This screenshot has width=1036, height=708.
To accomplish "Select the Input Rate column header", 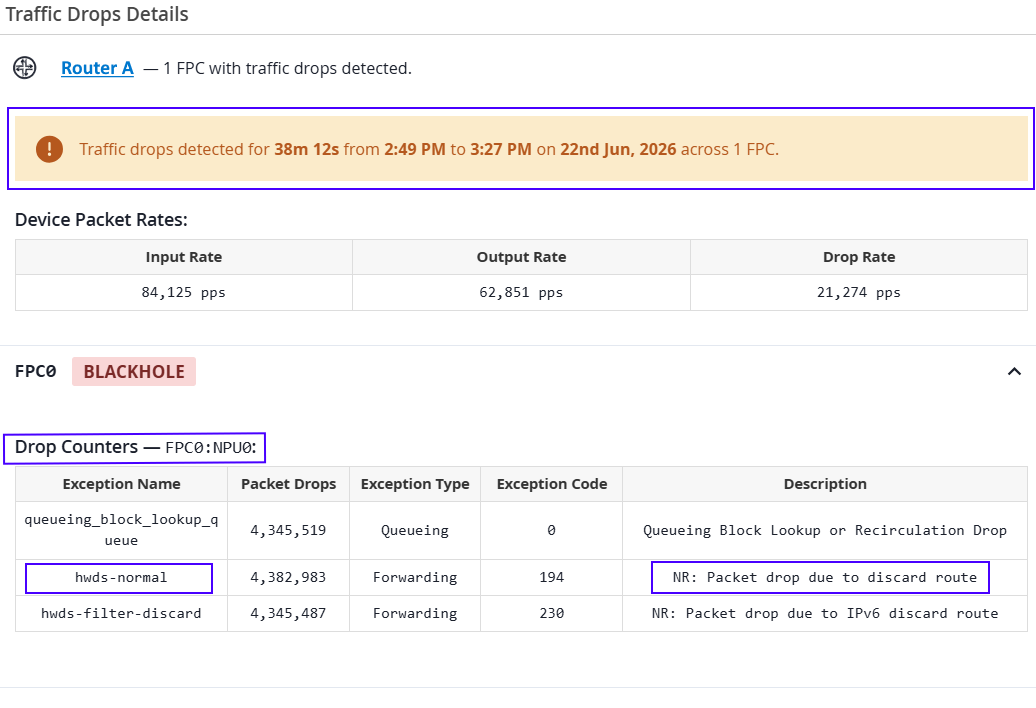I will click(x=184, y=257).
